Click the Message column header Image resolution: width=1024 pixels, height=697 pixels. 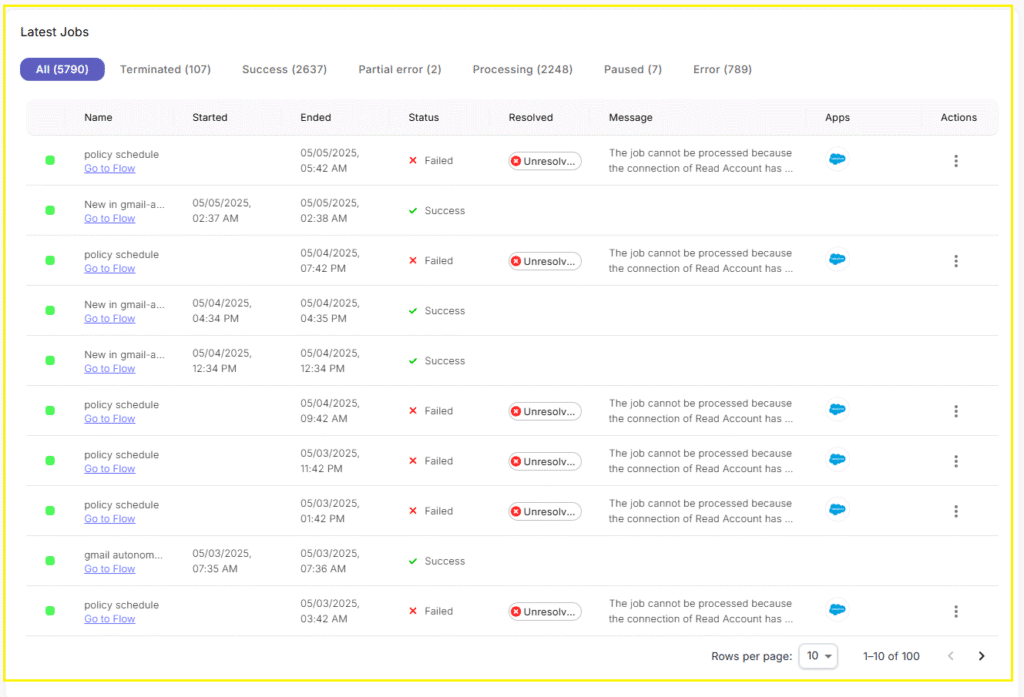pyautogui.click(x=630, y=118)
